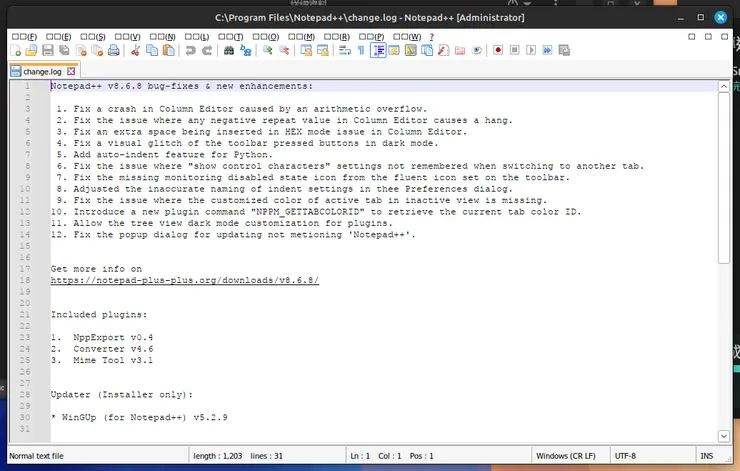Open the Replace dialog toolbar icon
This screenshot has width=740, height=471.
click(x=245, y=50)
